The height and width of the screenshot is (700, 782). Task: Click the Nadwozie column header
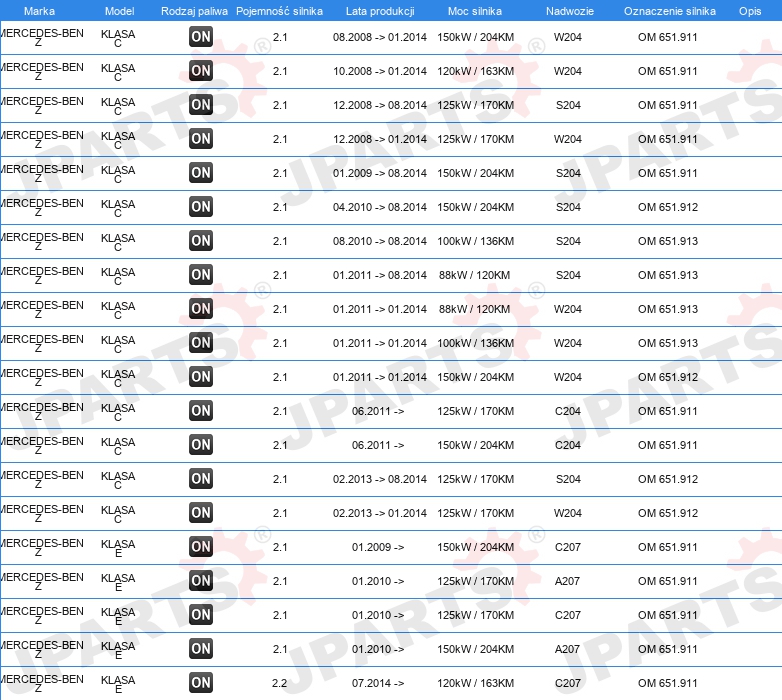570,11
